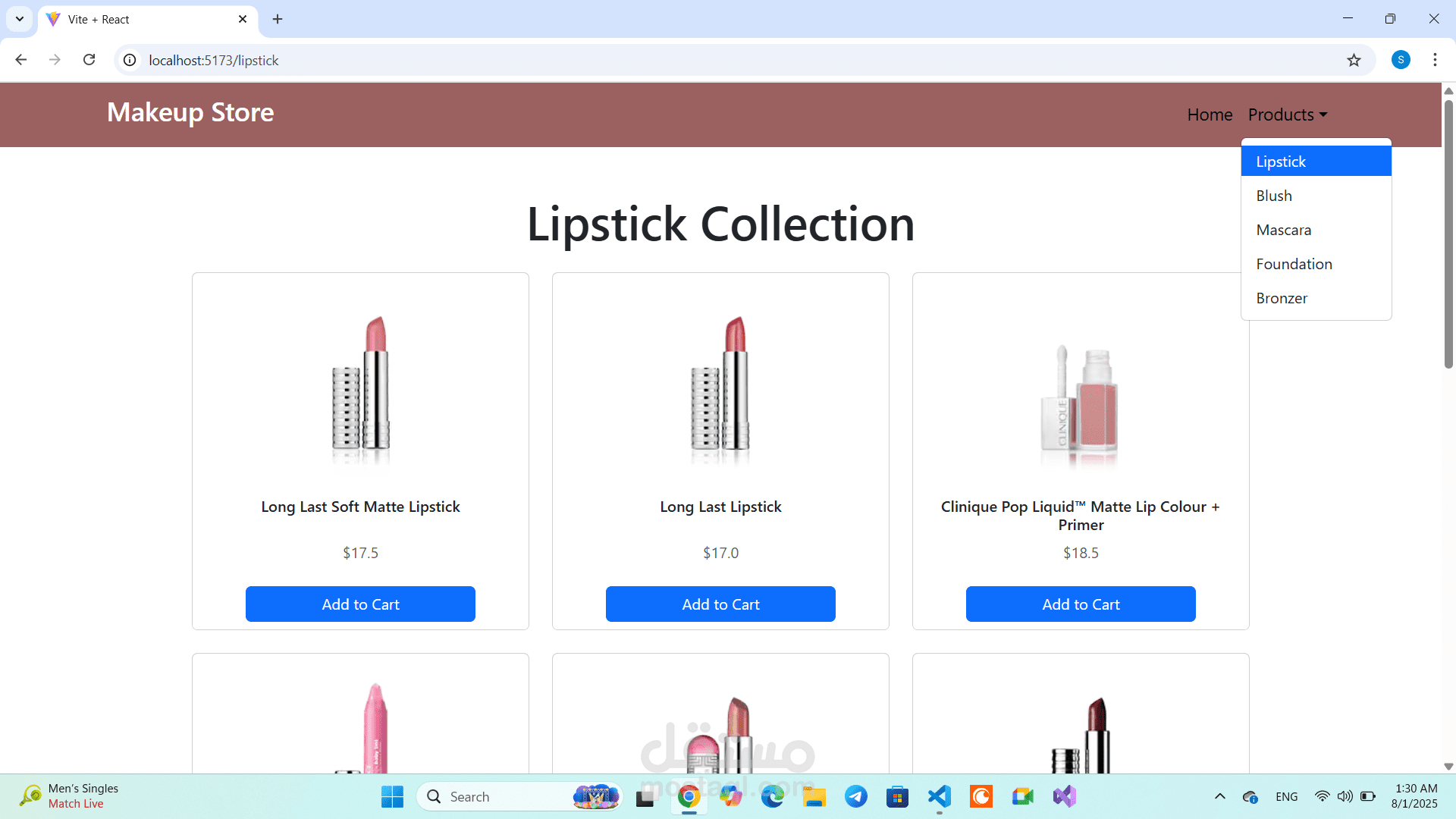Show hidden system tray icons chevron
The width and height of the screenshot is (1456, 819).
point(1219,796)
